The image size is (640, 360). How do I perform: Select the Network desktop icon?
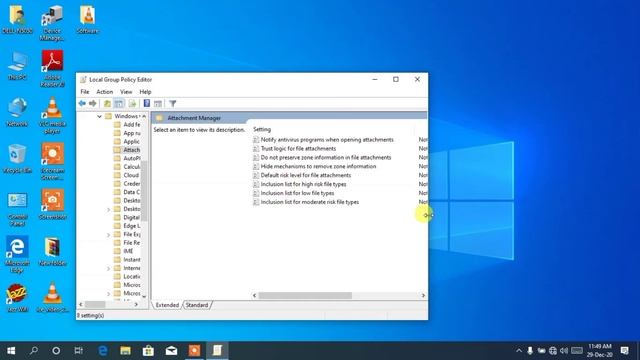pos(17,112)
